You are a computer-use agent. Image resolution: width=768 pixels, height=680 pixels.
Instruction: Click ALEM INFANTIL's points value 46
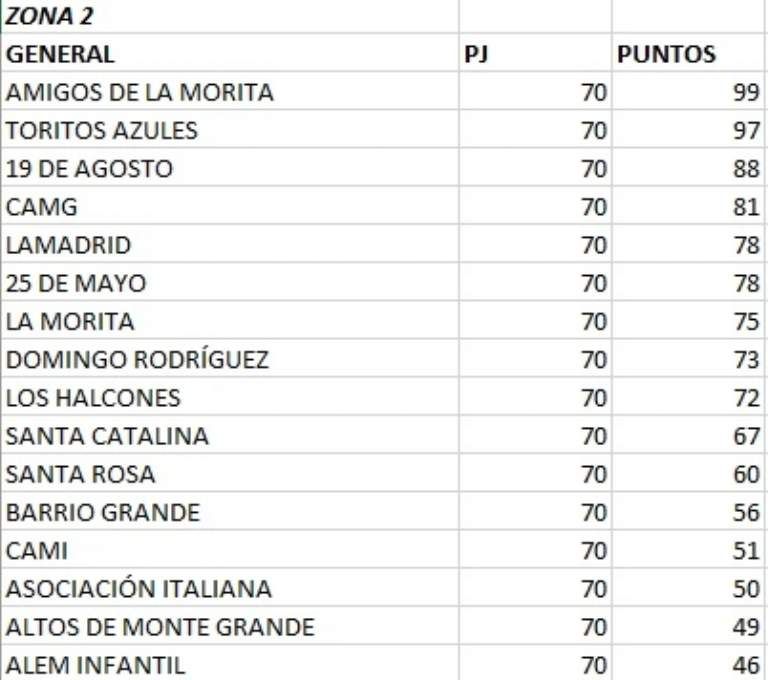pos(745,665)
